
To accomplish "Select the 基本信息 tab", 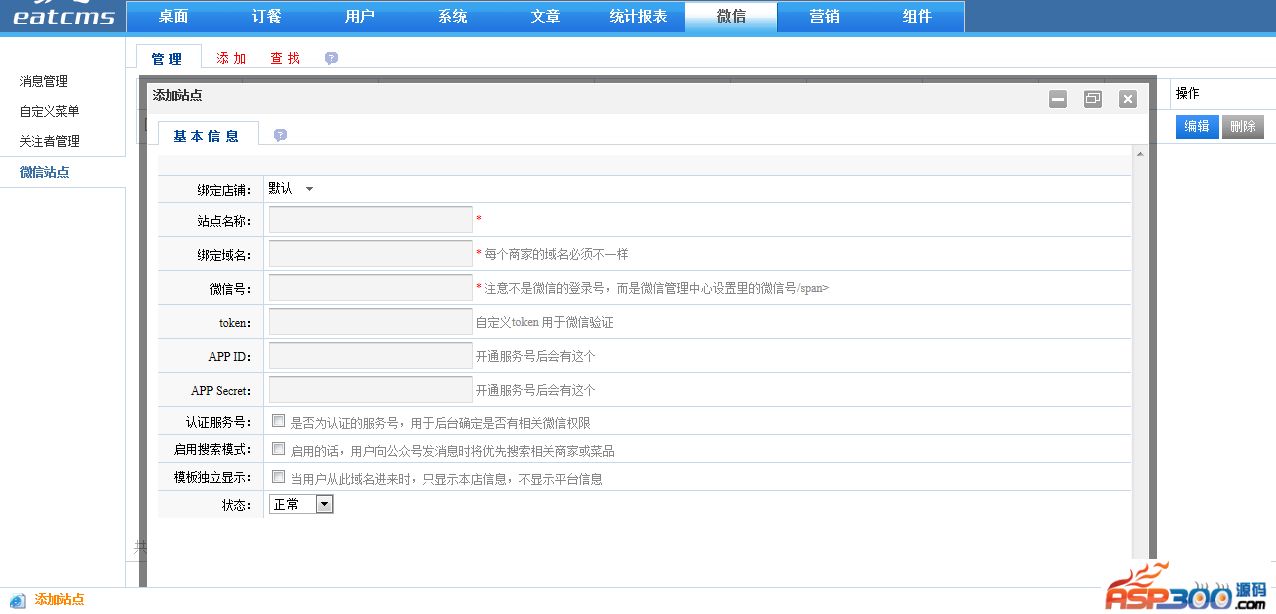I will (x=207, y=136).
